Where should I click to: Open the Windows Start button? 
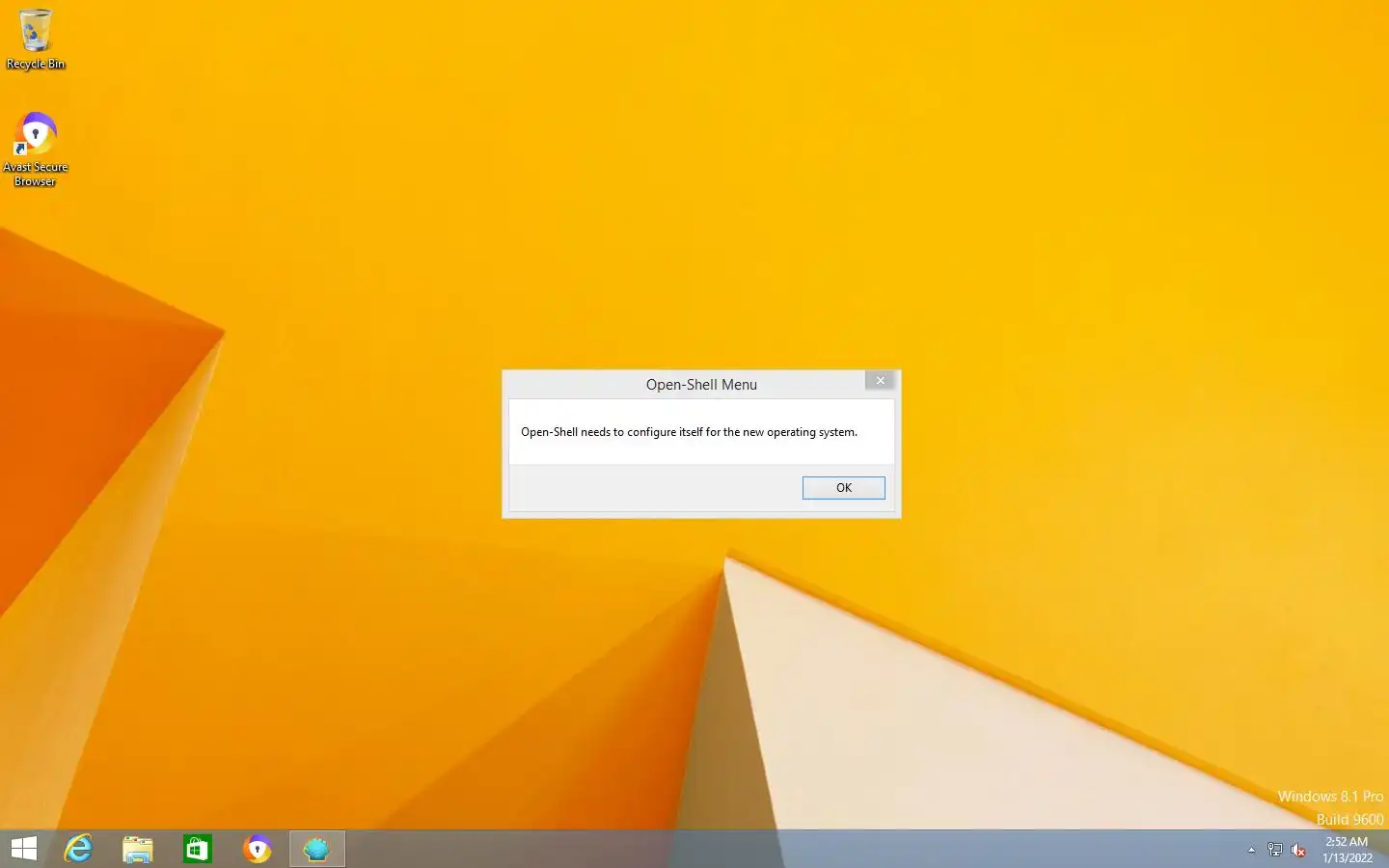coord(23,849)
